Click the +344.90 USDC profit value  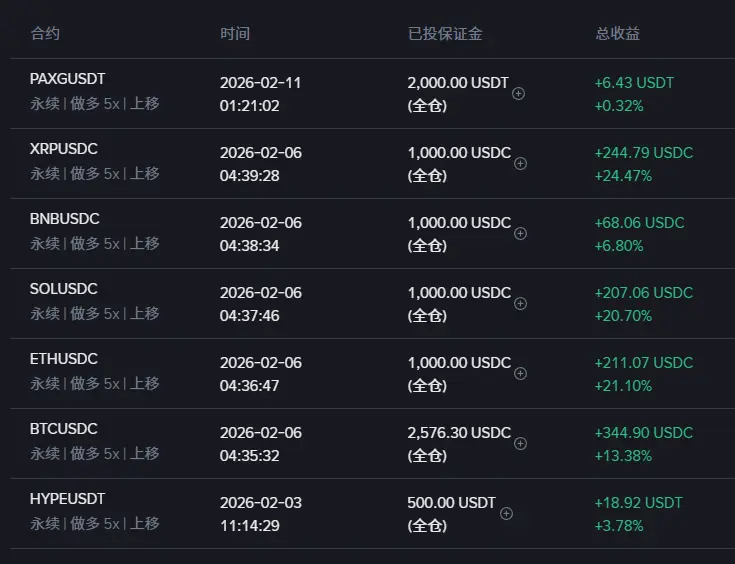pyautogui.click(x=643, y=433)
